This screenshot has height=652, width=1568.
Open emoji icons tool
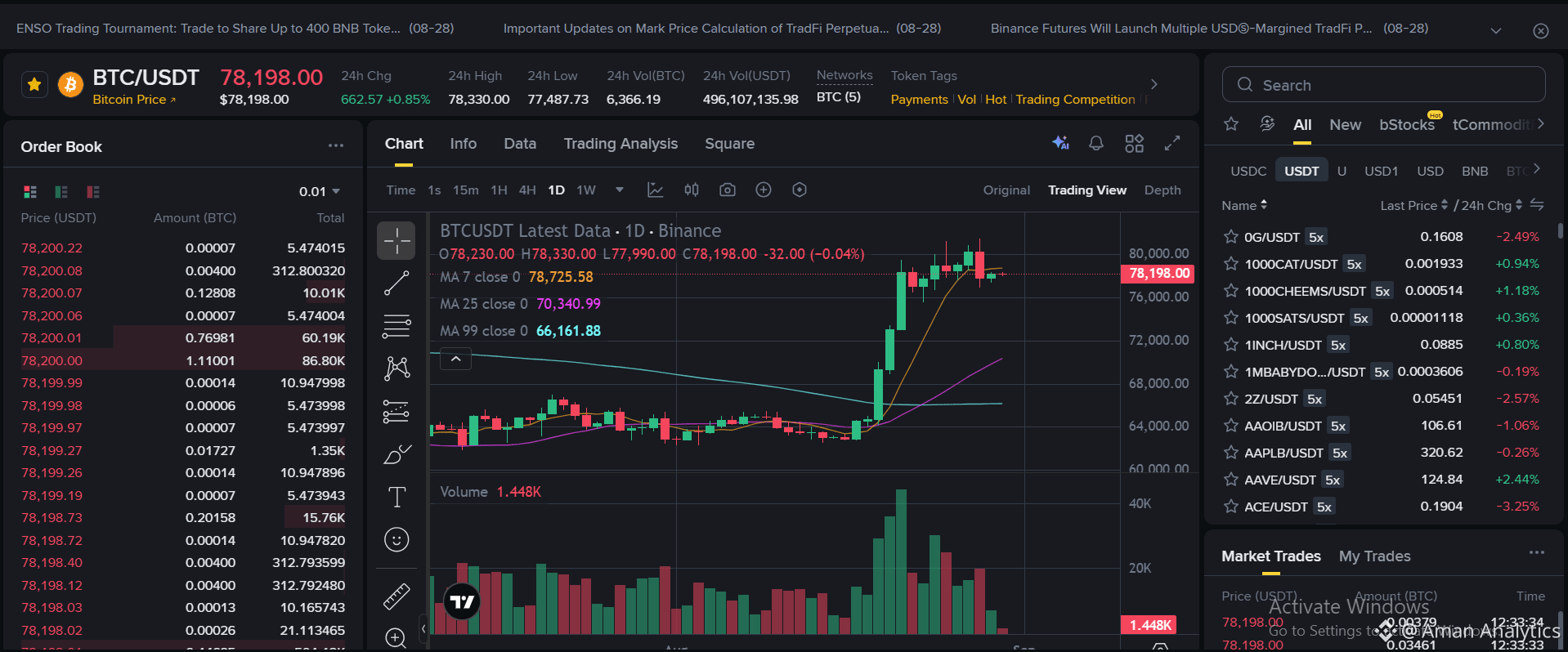[396, 539]
